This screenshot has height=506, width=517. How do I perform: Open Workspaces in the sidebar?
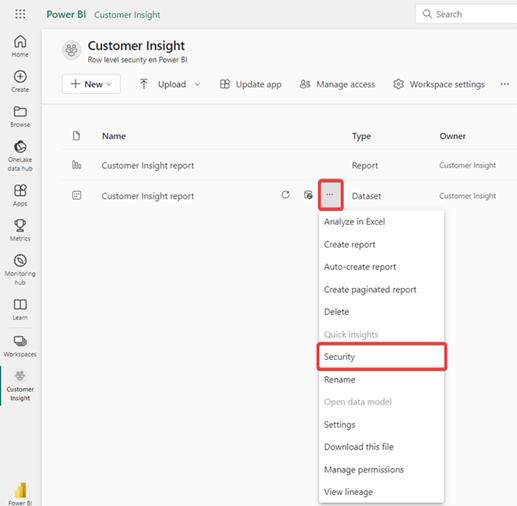(x=20, y=346)
